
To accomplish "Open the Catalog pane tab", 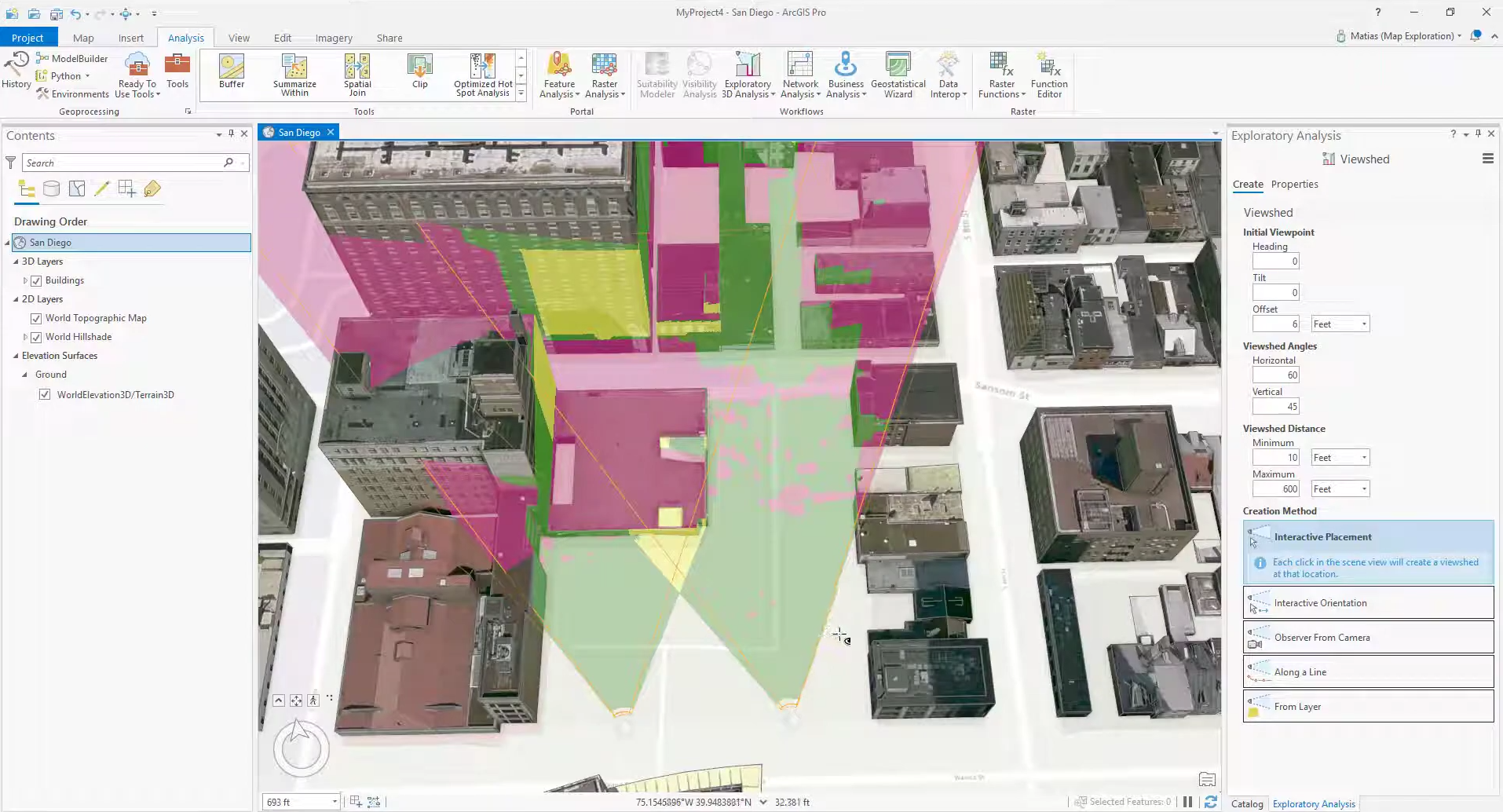I will pyautogui.click(x=1247, y=803).
